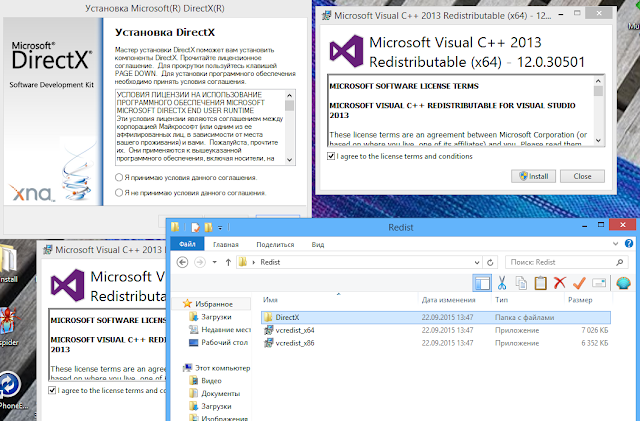Click the new folder icon in quick access toolbar

point(208,227)
